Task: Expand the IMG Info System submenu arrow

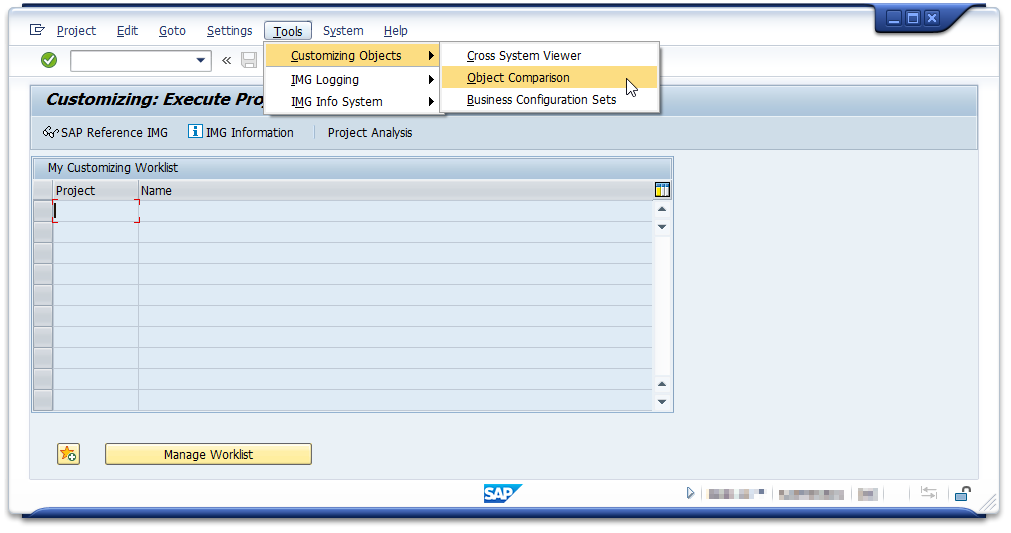Action: coord(431,102)
